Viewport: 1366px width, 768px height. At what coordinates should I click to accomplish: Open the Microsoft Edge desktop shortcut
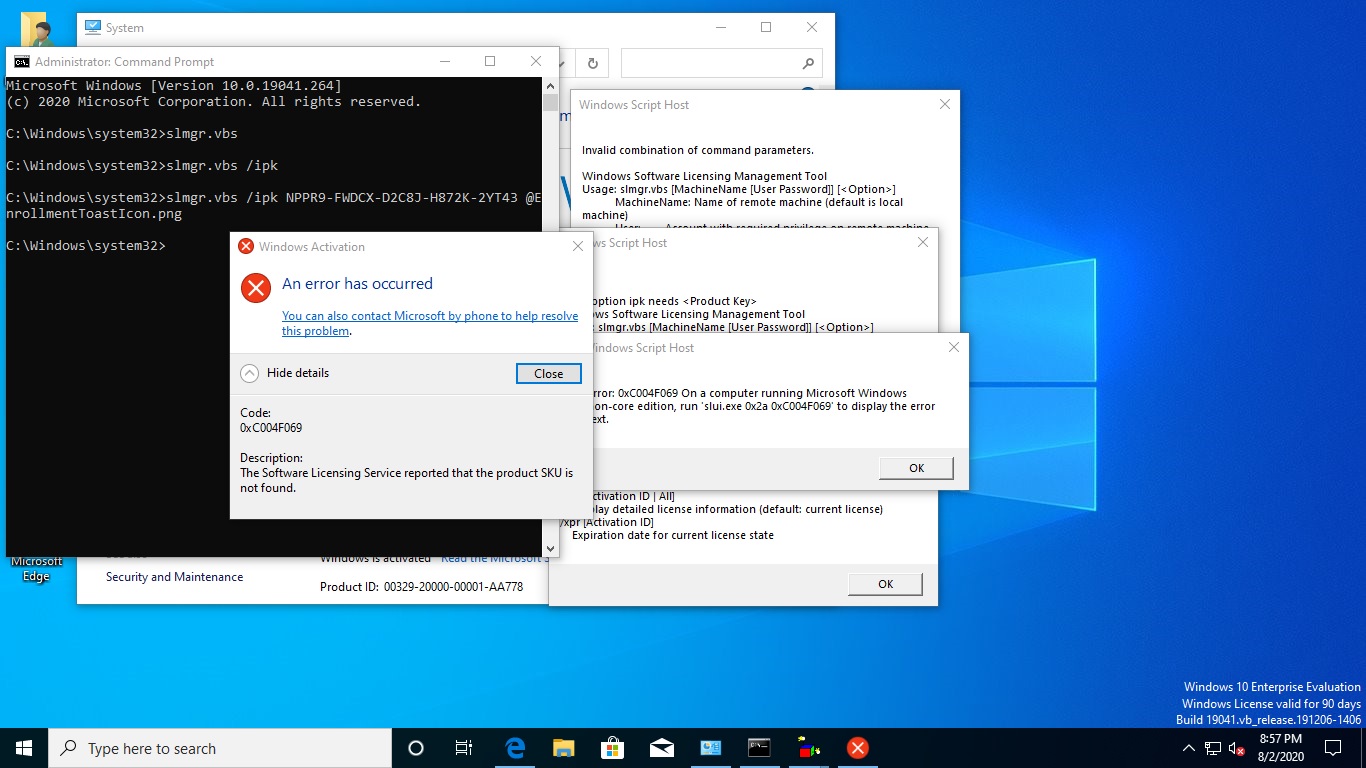point(37,568)
